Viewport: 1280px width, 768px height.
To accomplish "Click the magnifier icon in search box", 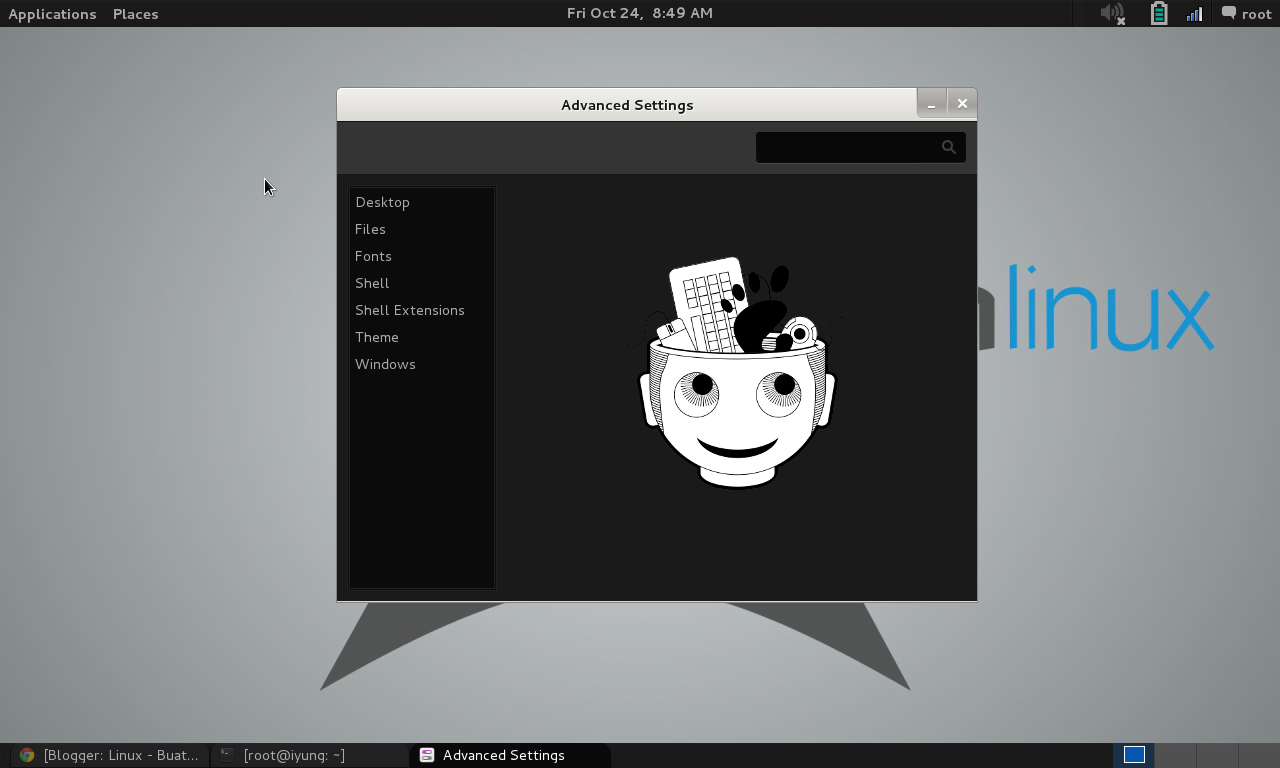I will 948,147.
